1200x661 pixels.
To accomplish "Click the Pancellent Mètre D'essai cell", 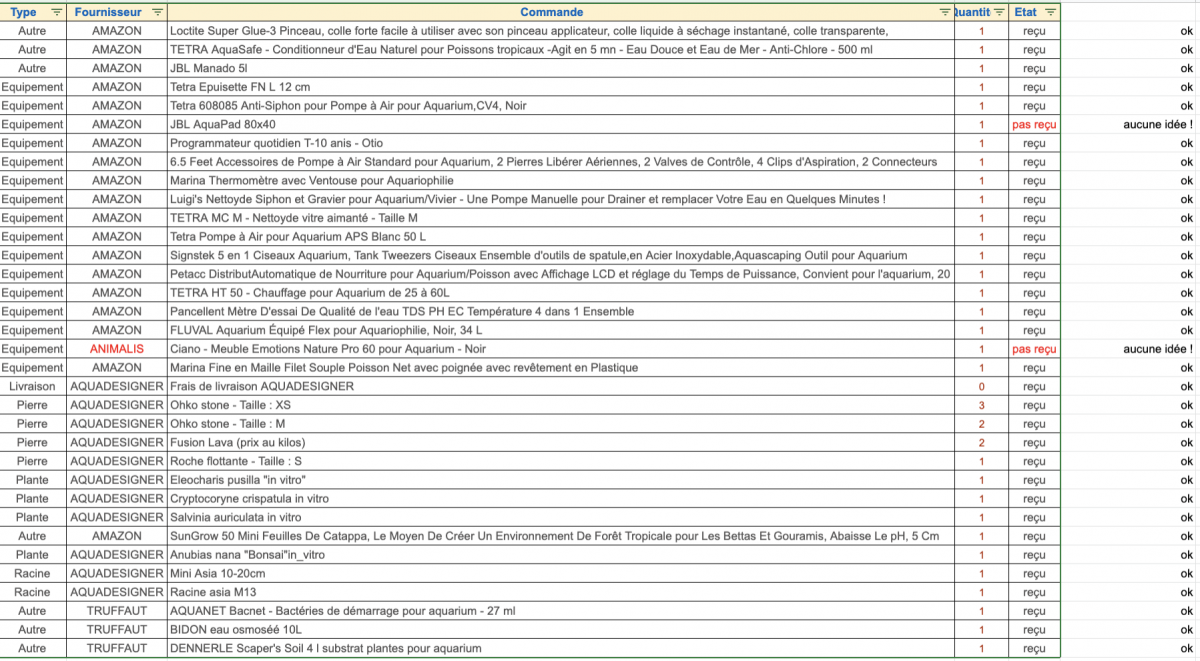I will pos(561,311).
